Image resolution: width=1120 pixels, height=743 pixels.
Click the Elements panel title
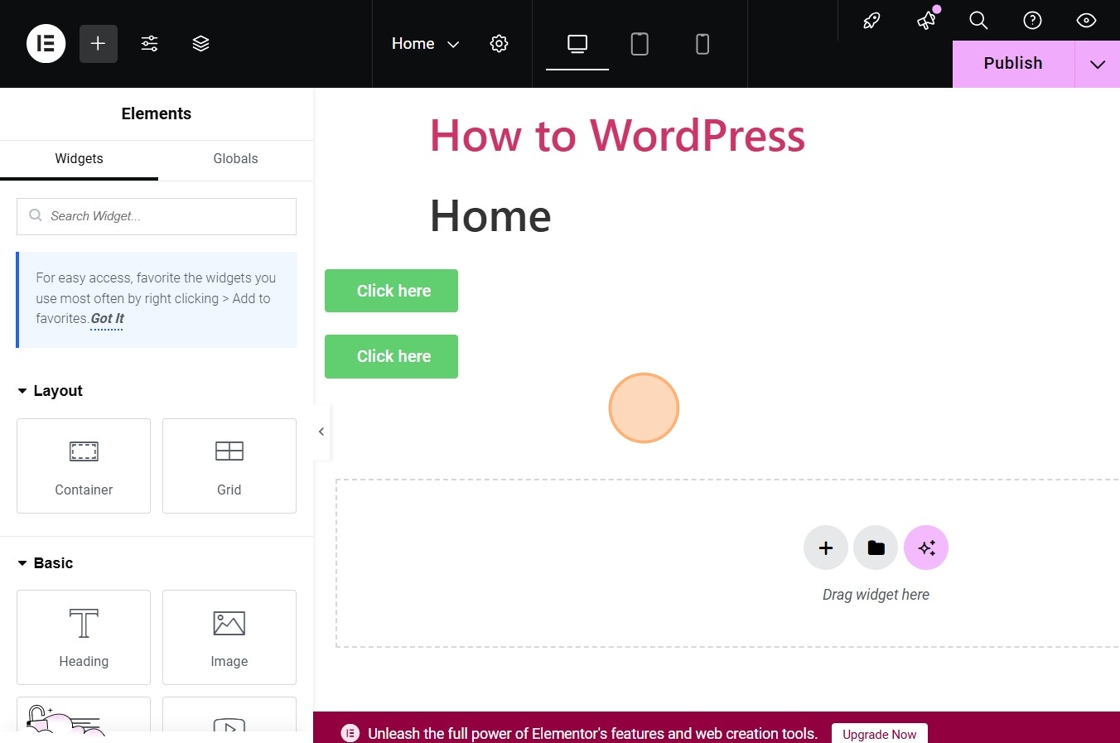pyautogui.click(x=156, y=114)
